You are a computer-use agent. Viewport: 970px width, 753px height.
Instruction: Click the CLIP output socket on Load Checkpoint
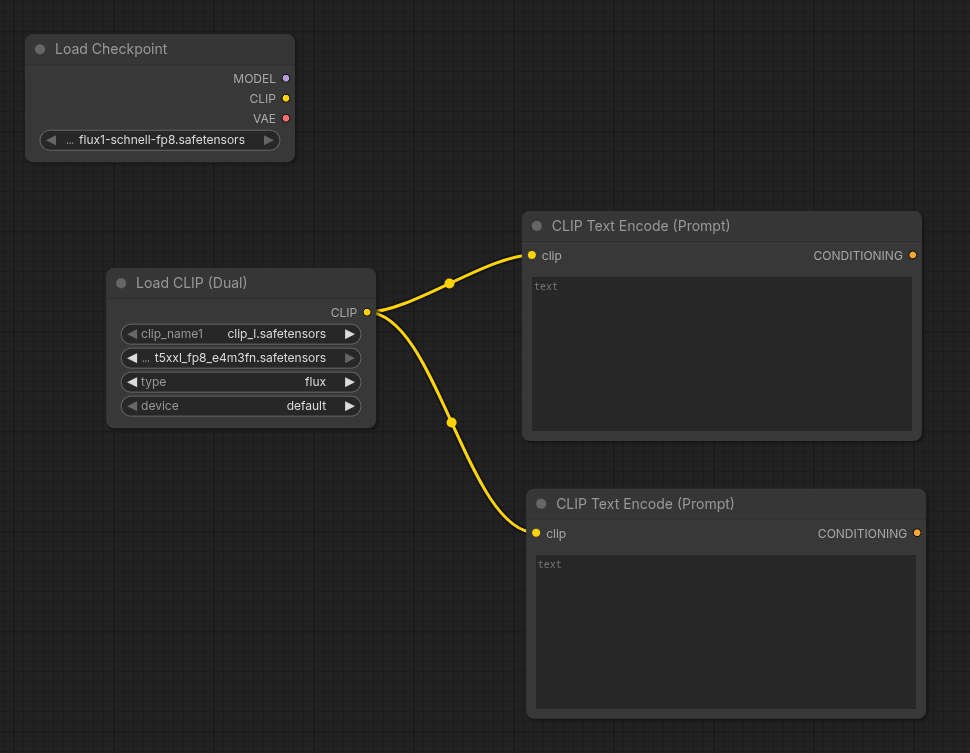pyautogui.click(x=286, y=98)
